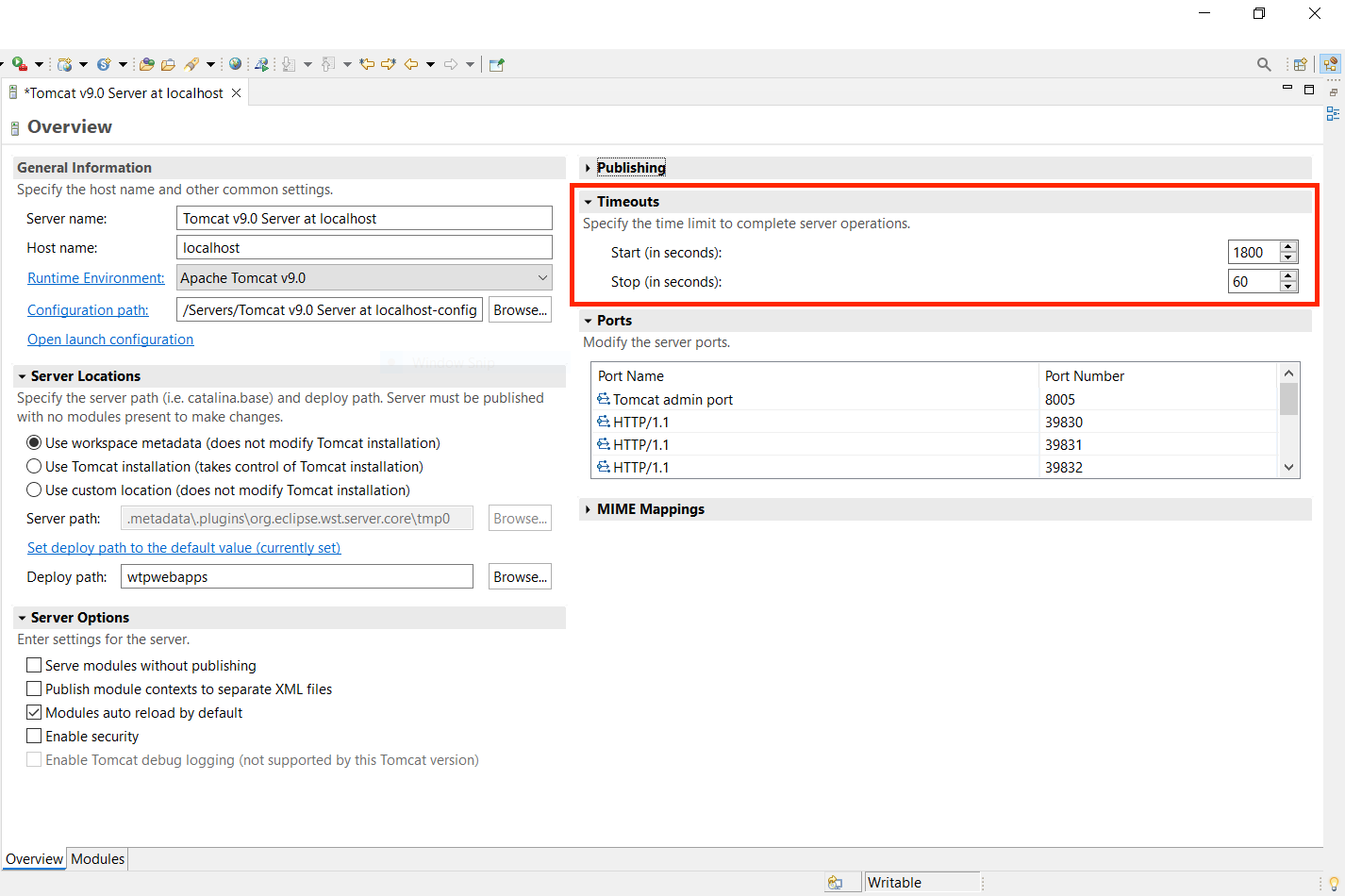Expand the MIME Mappings section
1345x896 pixels.
(588, 509)
